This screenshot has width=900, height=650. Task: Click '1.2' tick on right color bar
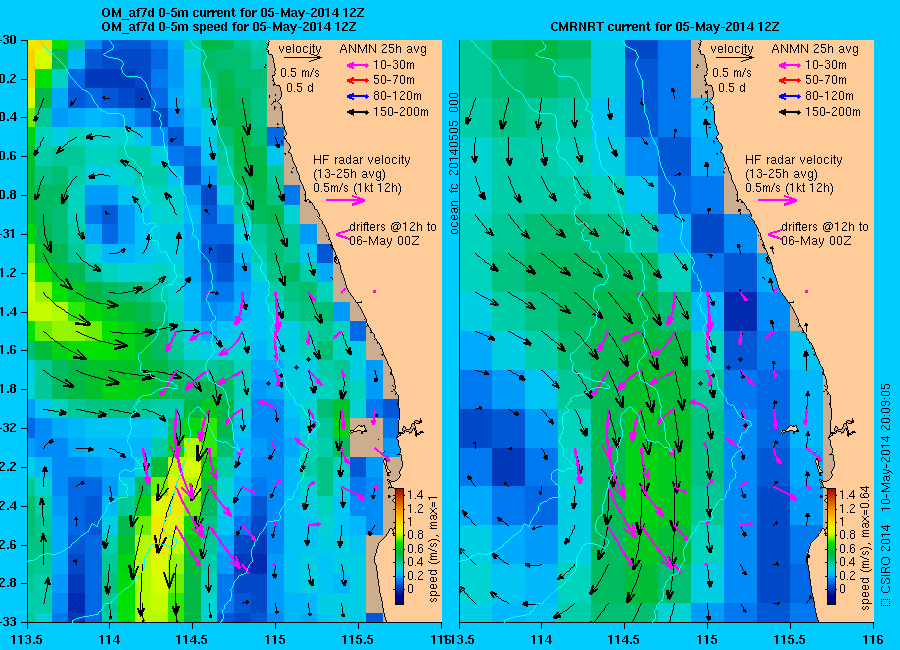click(x=847, y=508)
